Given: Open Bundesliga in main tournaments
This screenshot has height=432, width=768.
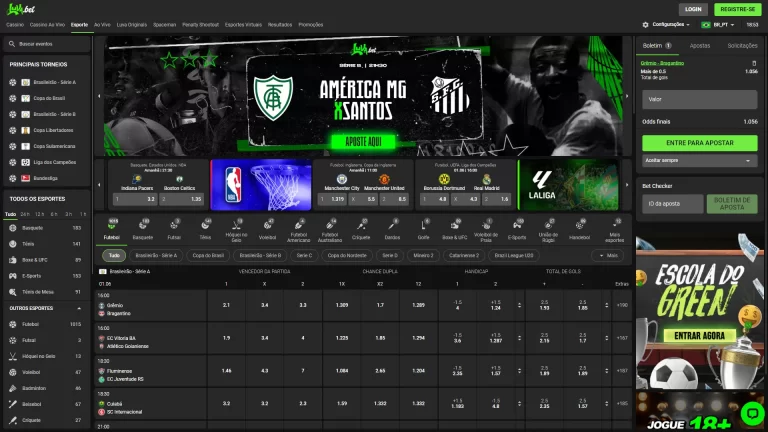Looking at the screenshot, I should tap(45, 178).
